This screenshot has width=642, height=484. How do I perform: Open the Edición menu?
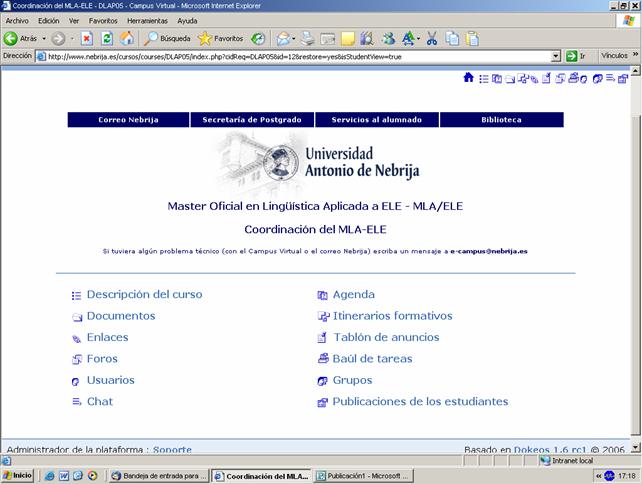pos(48,21)
